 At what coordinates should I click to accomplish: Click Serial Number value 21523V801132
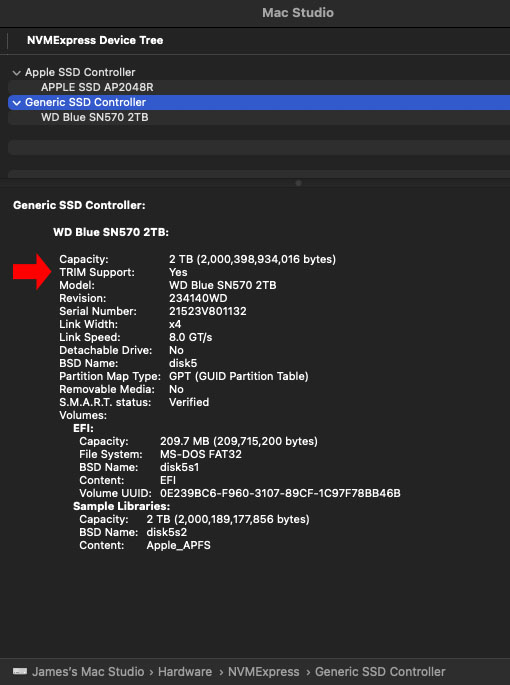208,311
